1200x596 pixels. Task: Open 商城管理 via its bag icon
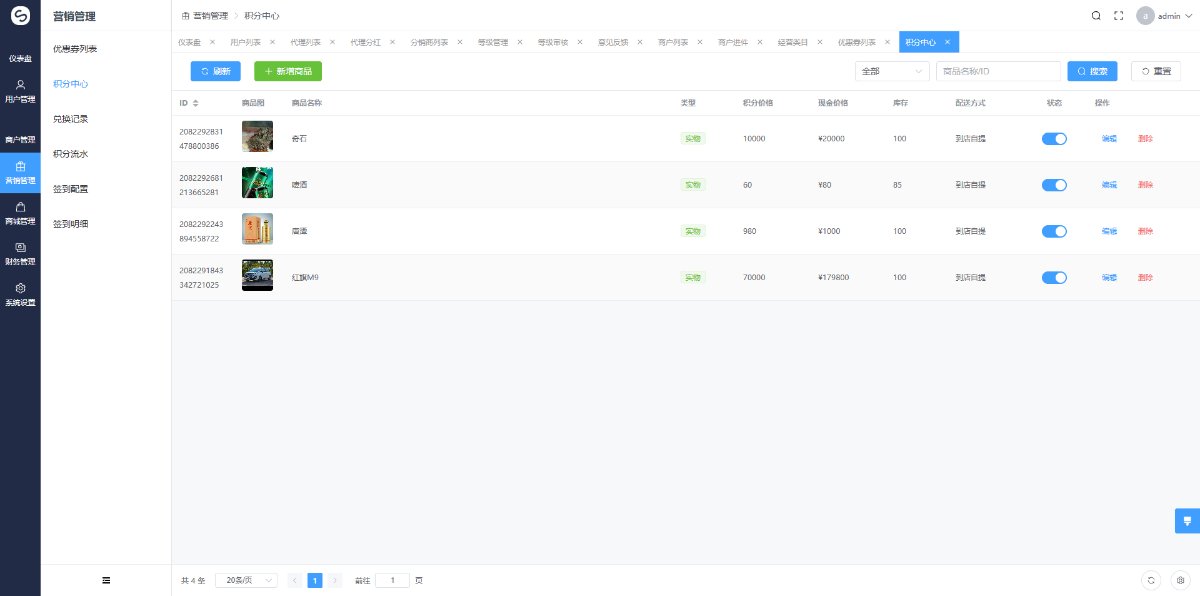20,206
